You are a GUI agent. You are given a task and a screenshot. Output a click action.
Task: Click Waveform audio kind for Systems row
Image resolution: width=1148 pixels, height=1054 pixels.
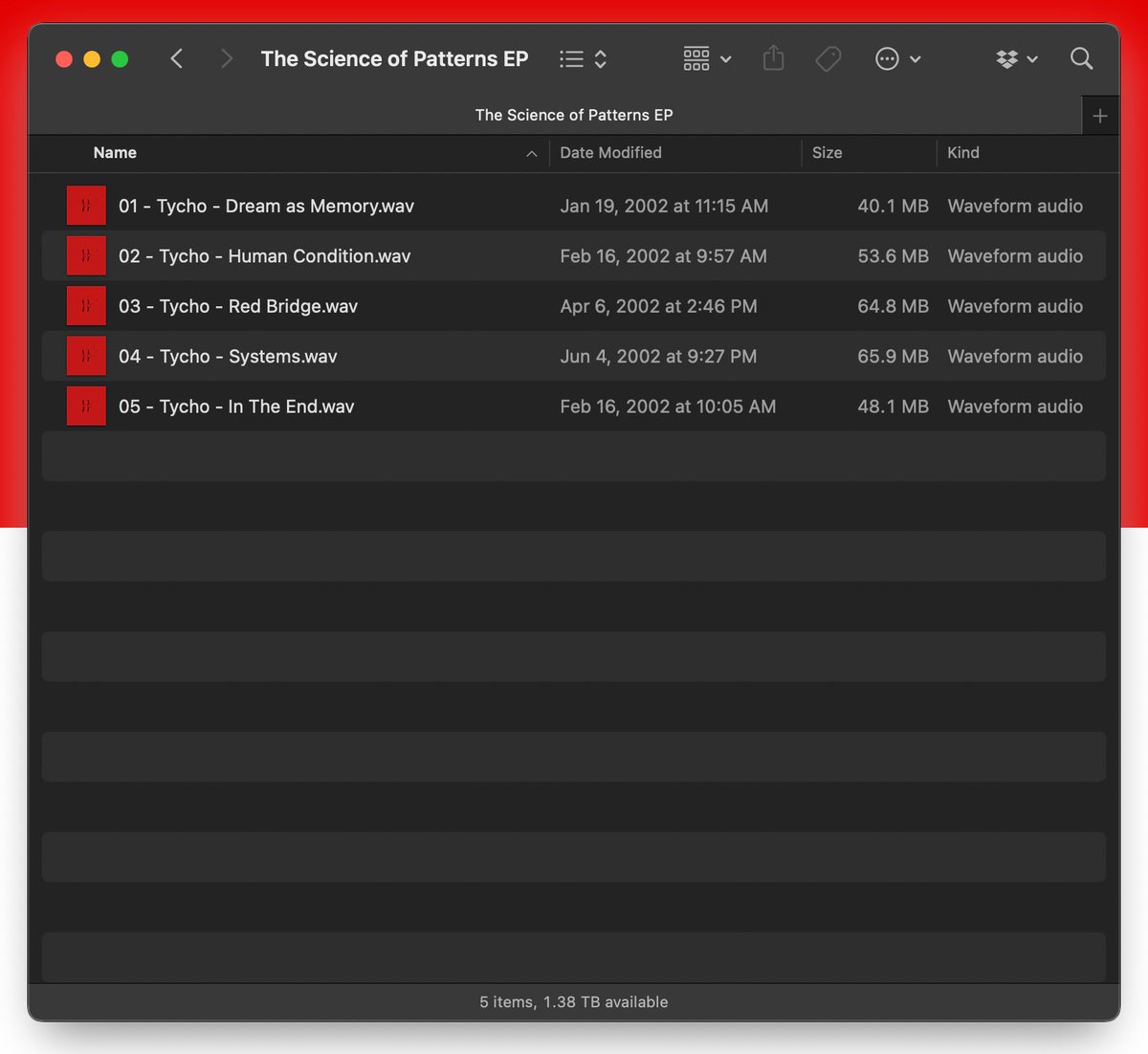(x=1015, y=357)
